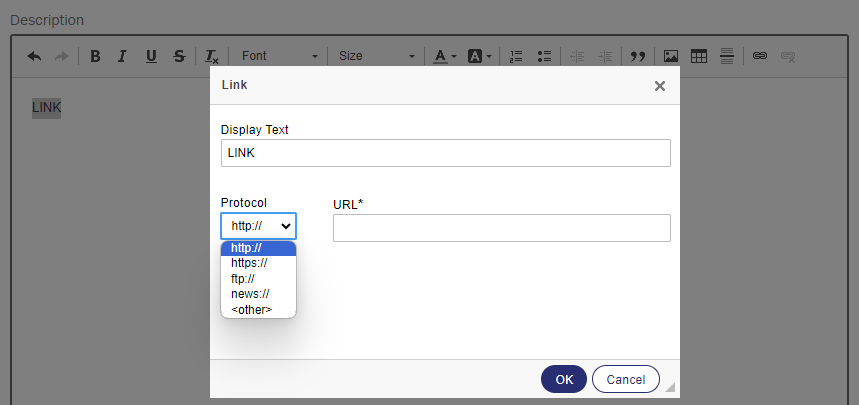Click into the URL input field
859x405 pixels.
(501, 228)
